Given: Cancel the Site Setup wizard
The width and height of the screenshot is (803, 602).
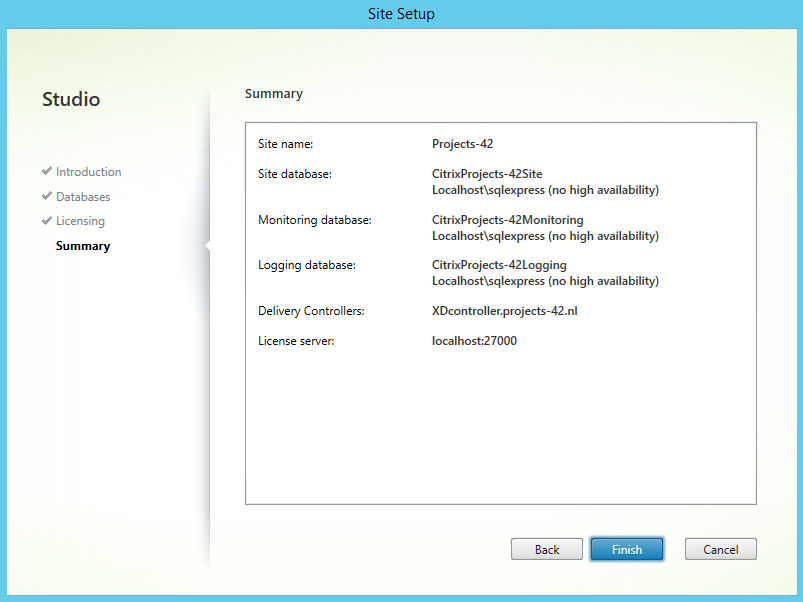Looking at the screenshot, I should point(721,549).
